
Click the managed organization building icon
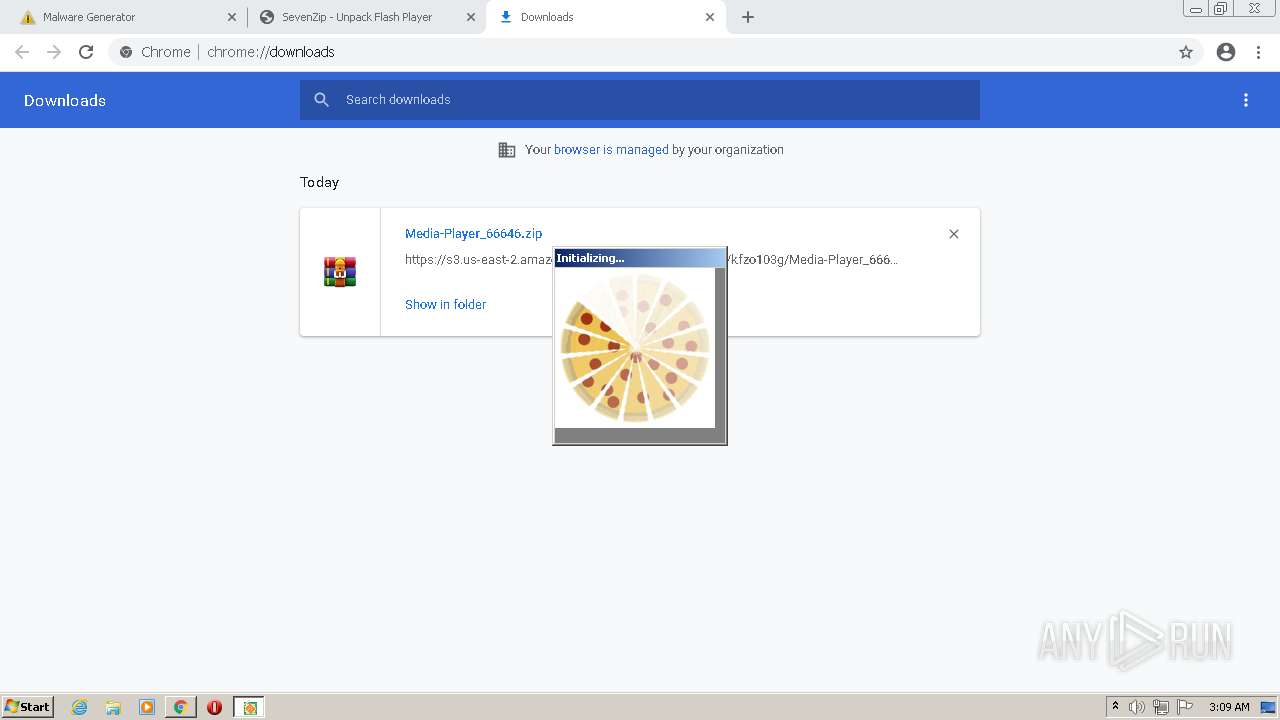(x=507, y=150)
